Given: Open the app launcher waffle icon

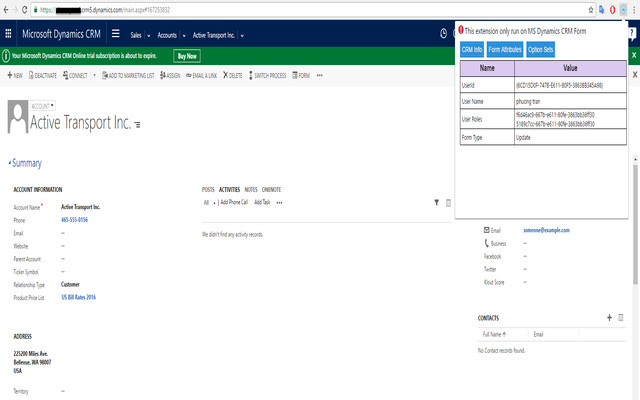Looking at the screenshot, I should tap(8, 33).
